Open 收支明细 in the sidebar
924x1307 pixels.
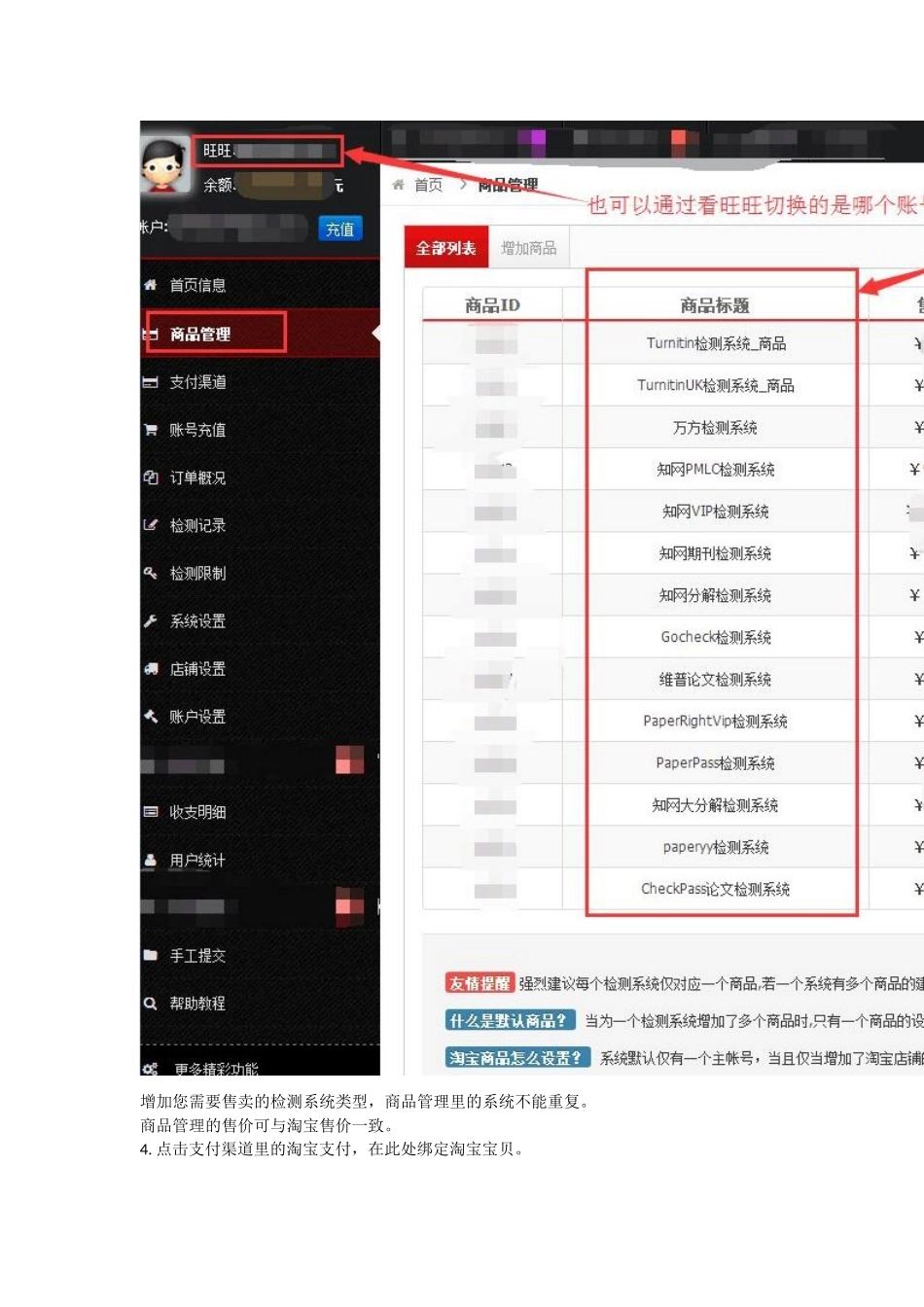(x=197, y=812)
